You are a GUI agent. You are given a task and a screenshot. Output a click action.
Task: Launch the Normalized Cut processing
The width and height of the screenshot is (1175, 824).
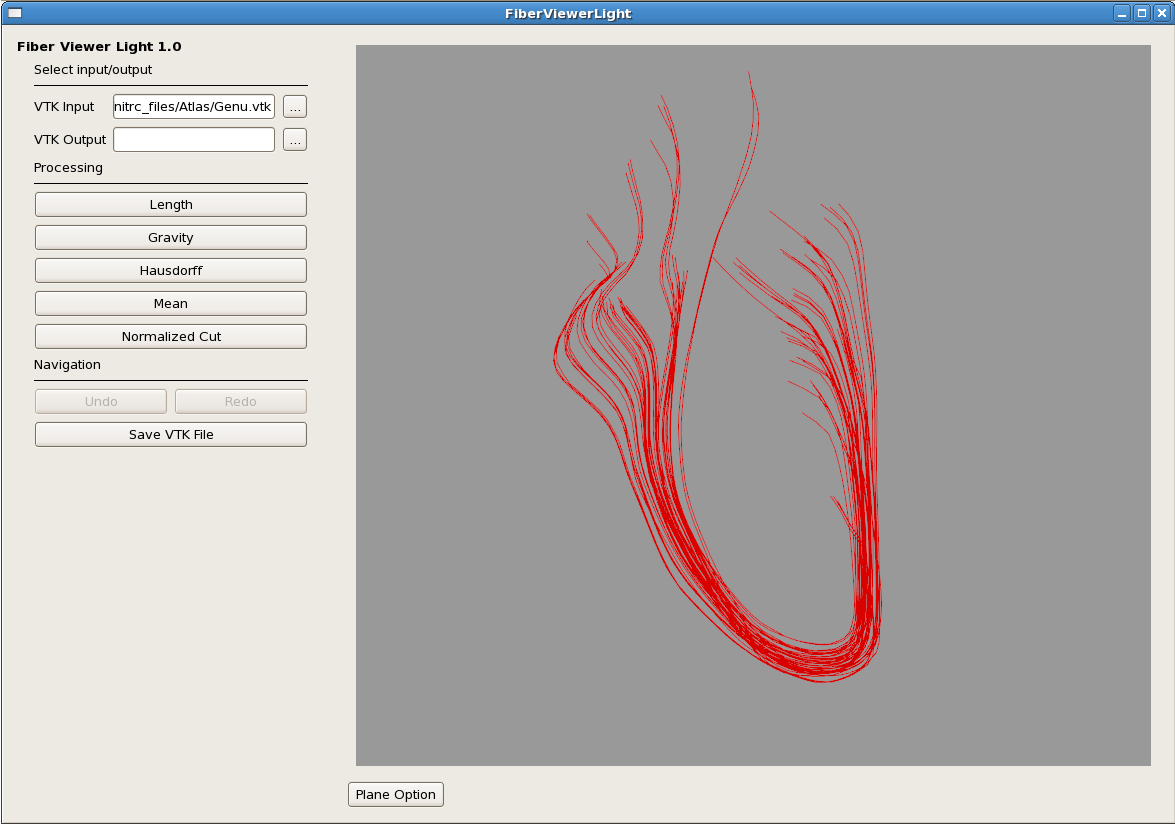point(171,336)
